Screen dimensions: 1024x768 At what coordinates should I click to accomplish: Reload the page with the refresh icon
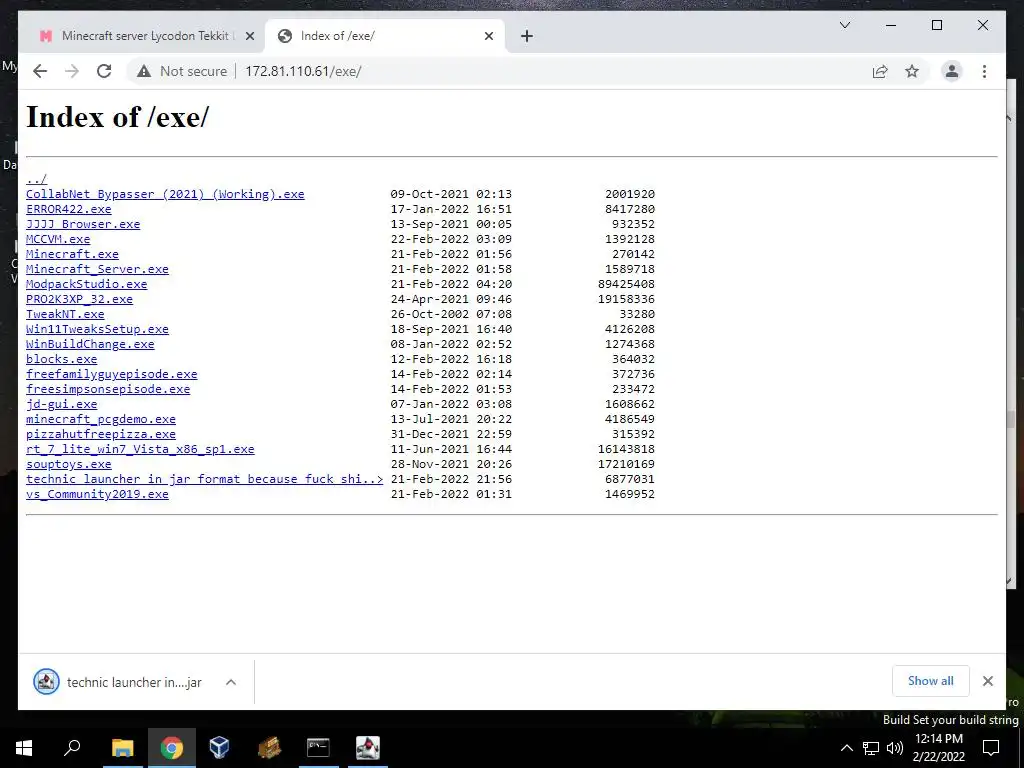point(104,71)
